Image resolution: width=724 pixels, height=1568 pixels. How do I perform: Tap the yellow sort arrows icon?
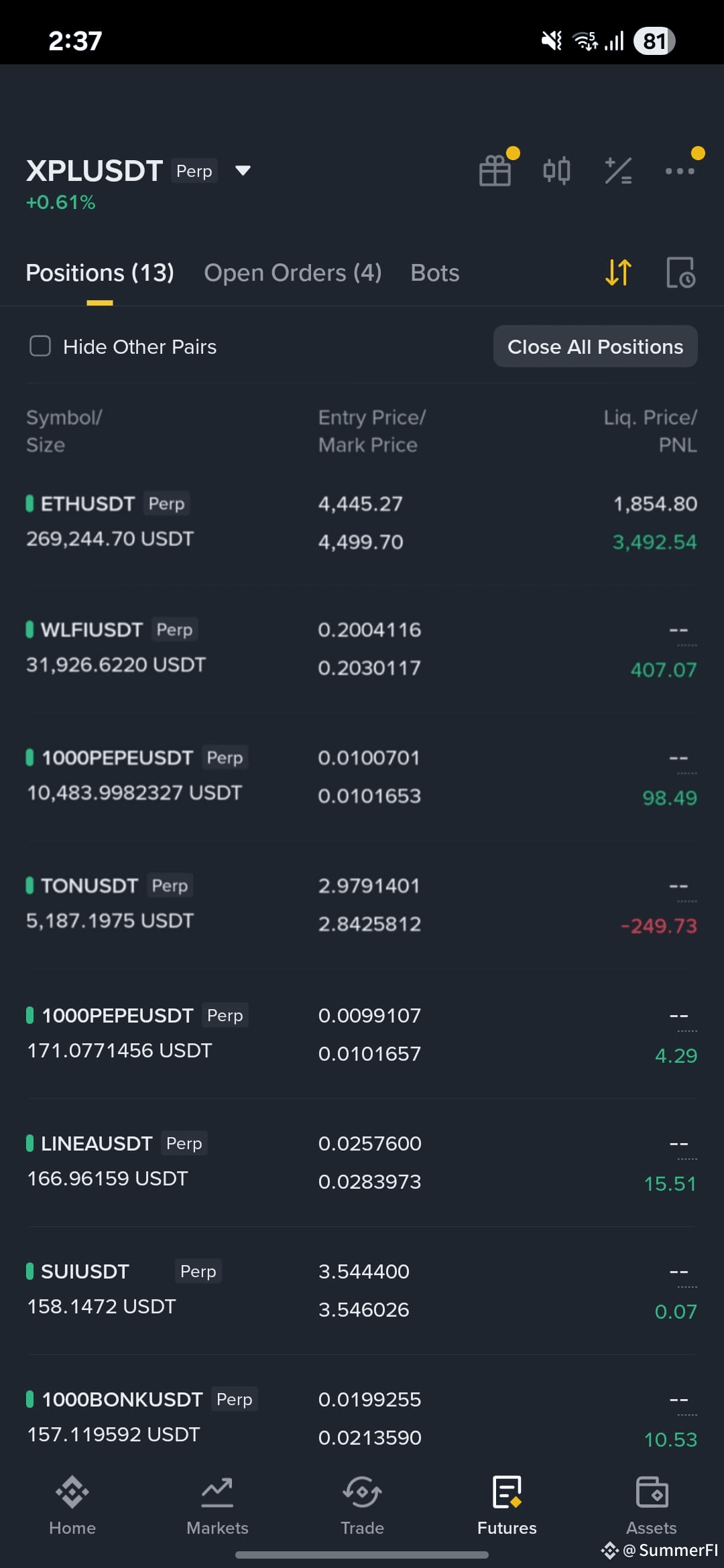pos(618,273)
